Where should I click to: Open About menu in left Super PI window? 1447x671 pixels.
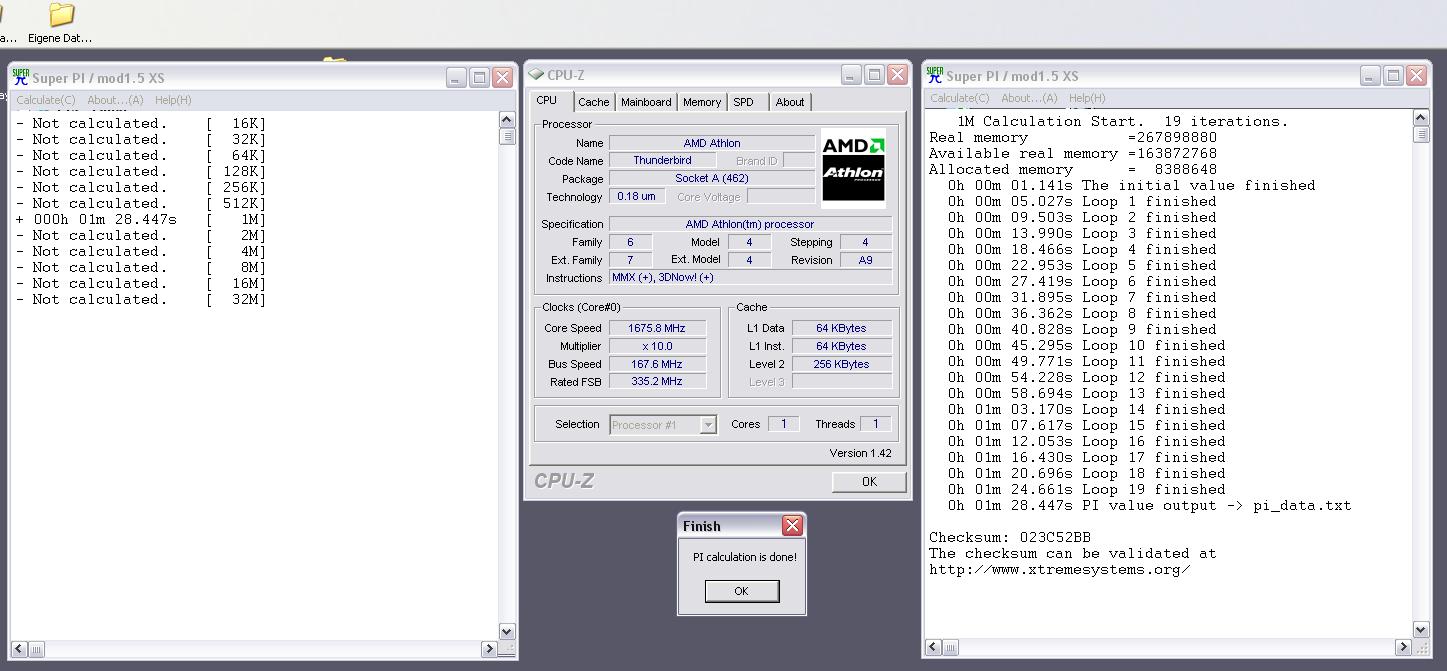[115, 100]
